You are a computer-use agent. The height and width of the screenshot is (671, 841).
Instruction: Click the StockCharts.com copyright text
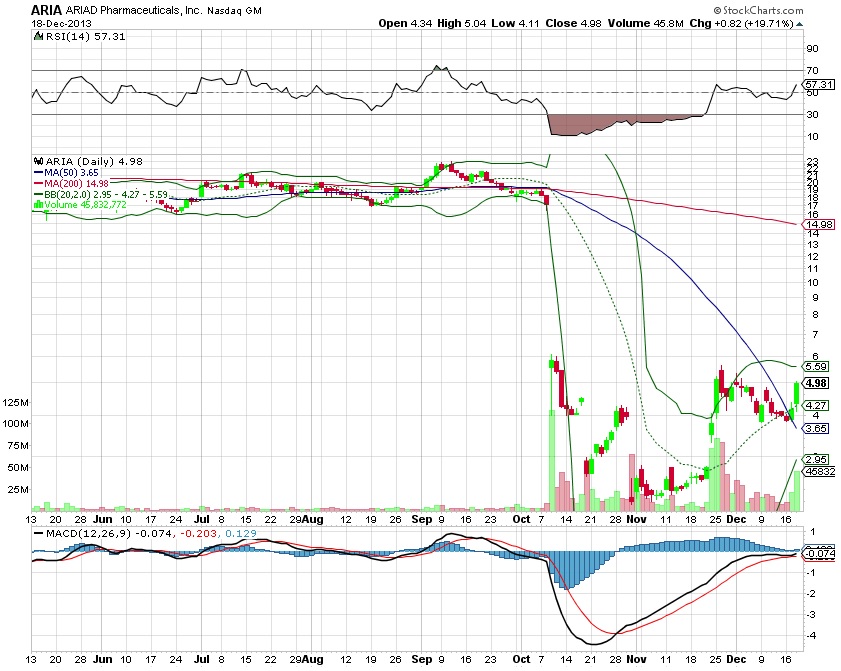[758, 10]
